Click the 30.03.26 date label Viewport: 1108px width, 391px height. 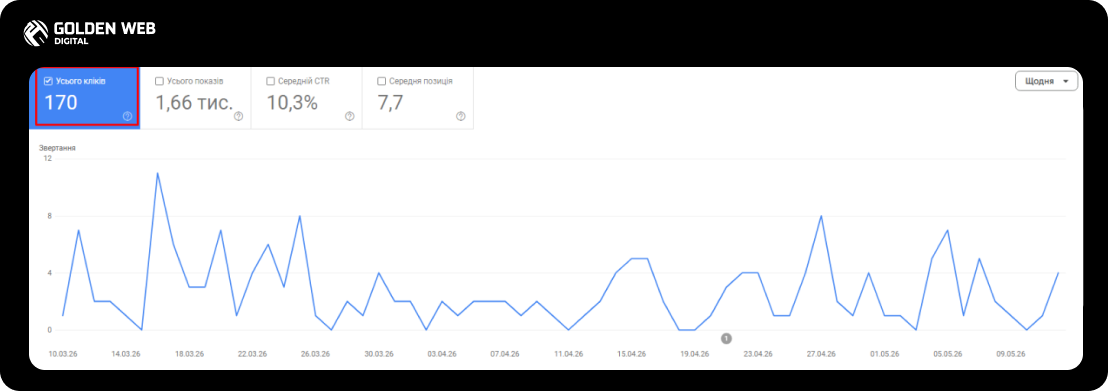(379, 354)
